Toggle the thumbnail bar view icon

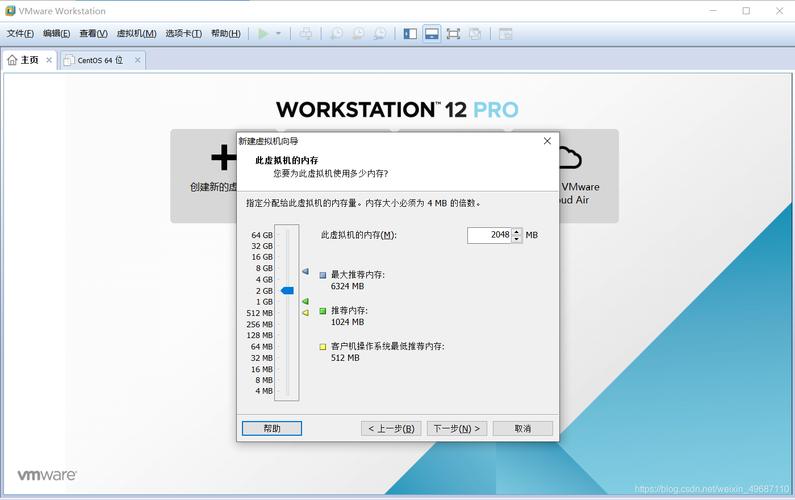tap(431, 33)
